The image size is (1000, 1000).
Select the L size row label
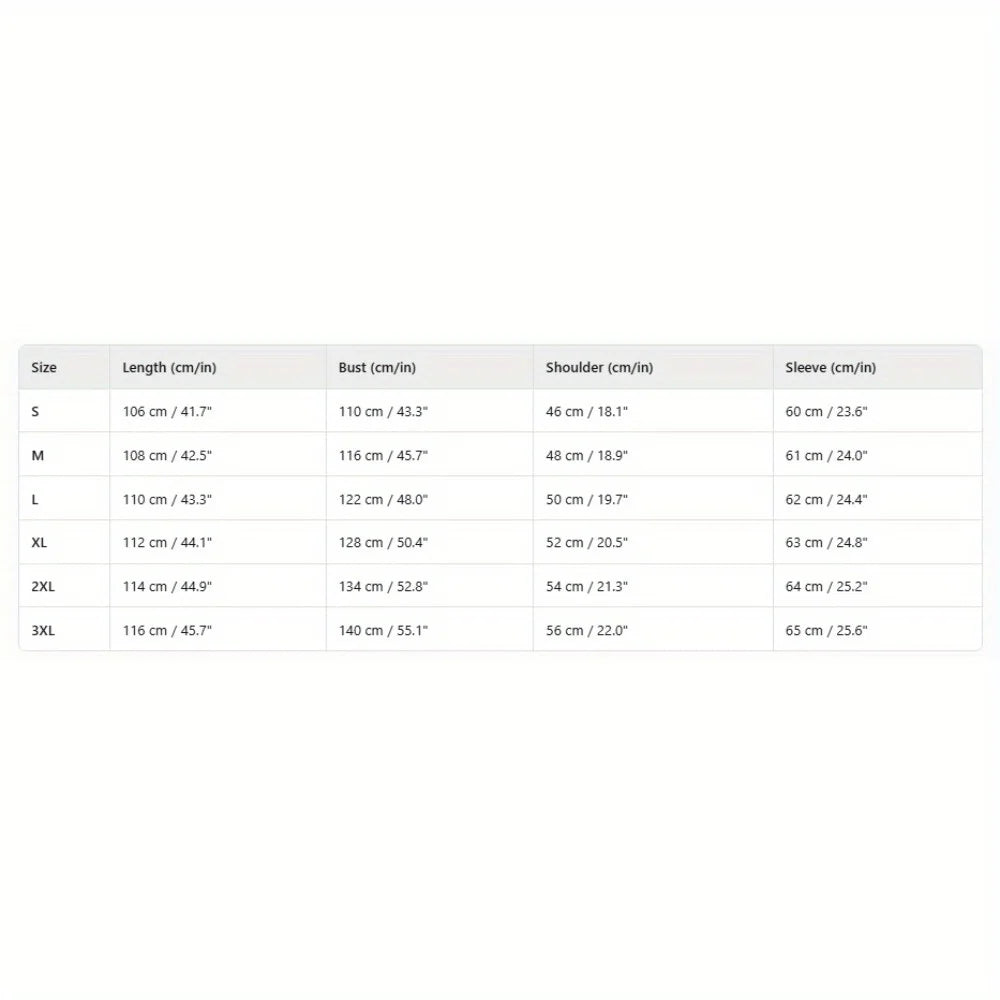point(34,499)
